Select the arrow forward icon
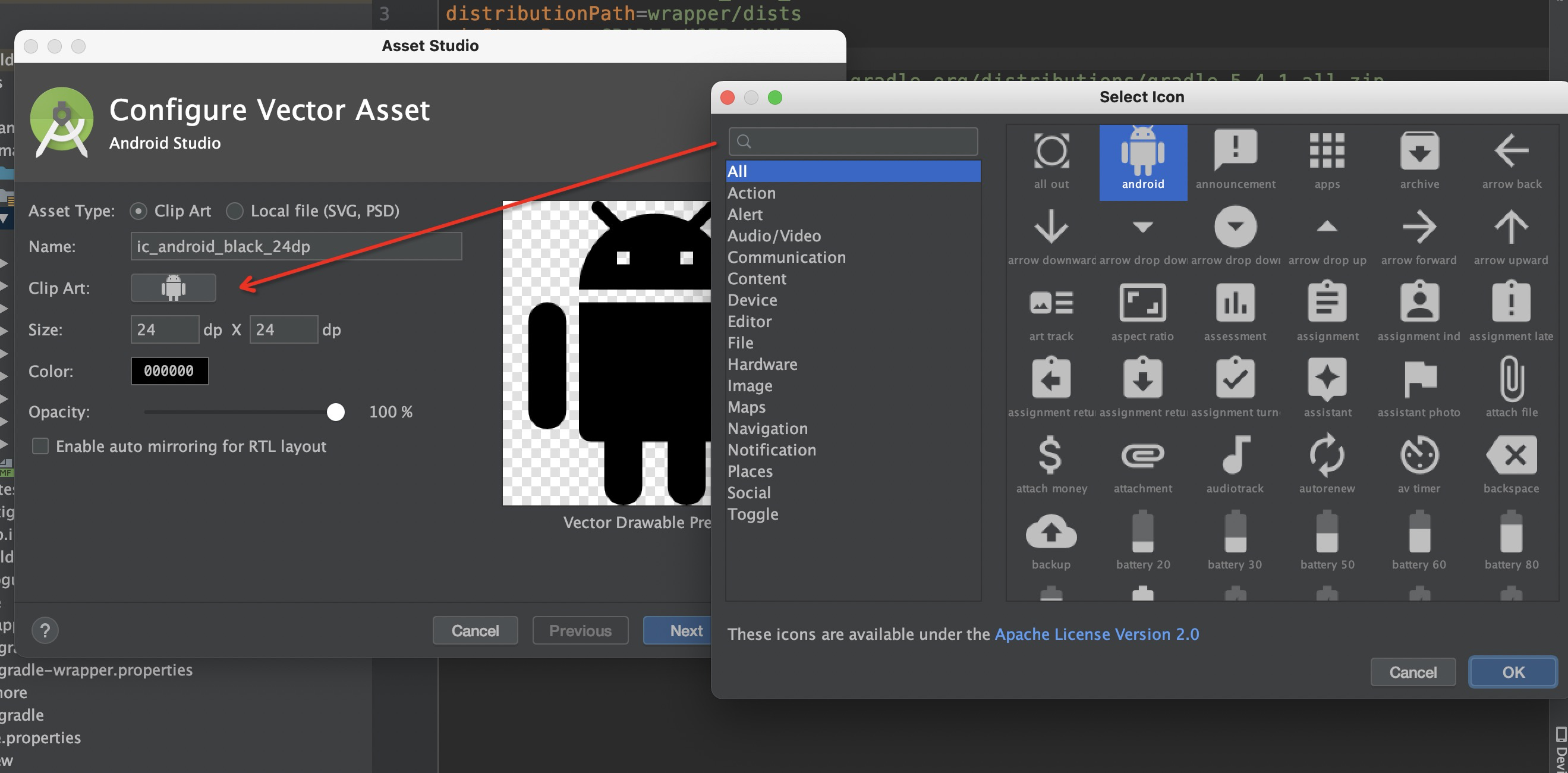The image size is (1568, 773). tap(1419, 228)
